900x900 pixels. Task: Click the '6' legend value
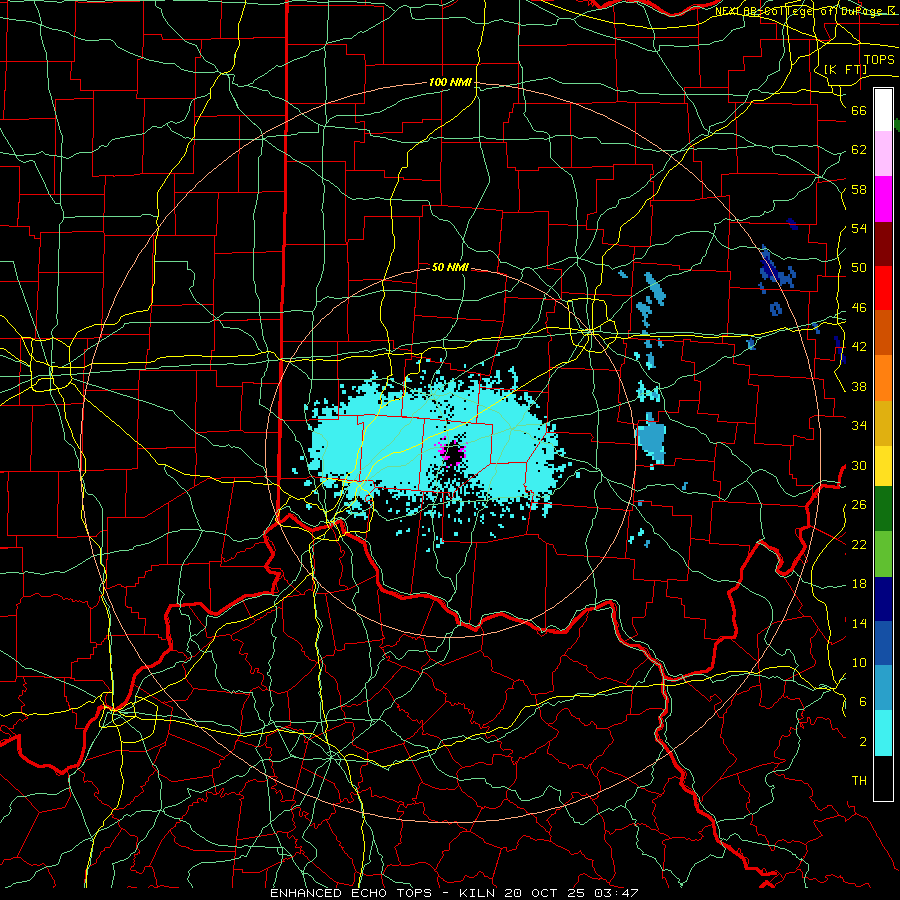click(862, 702)
